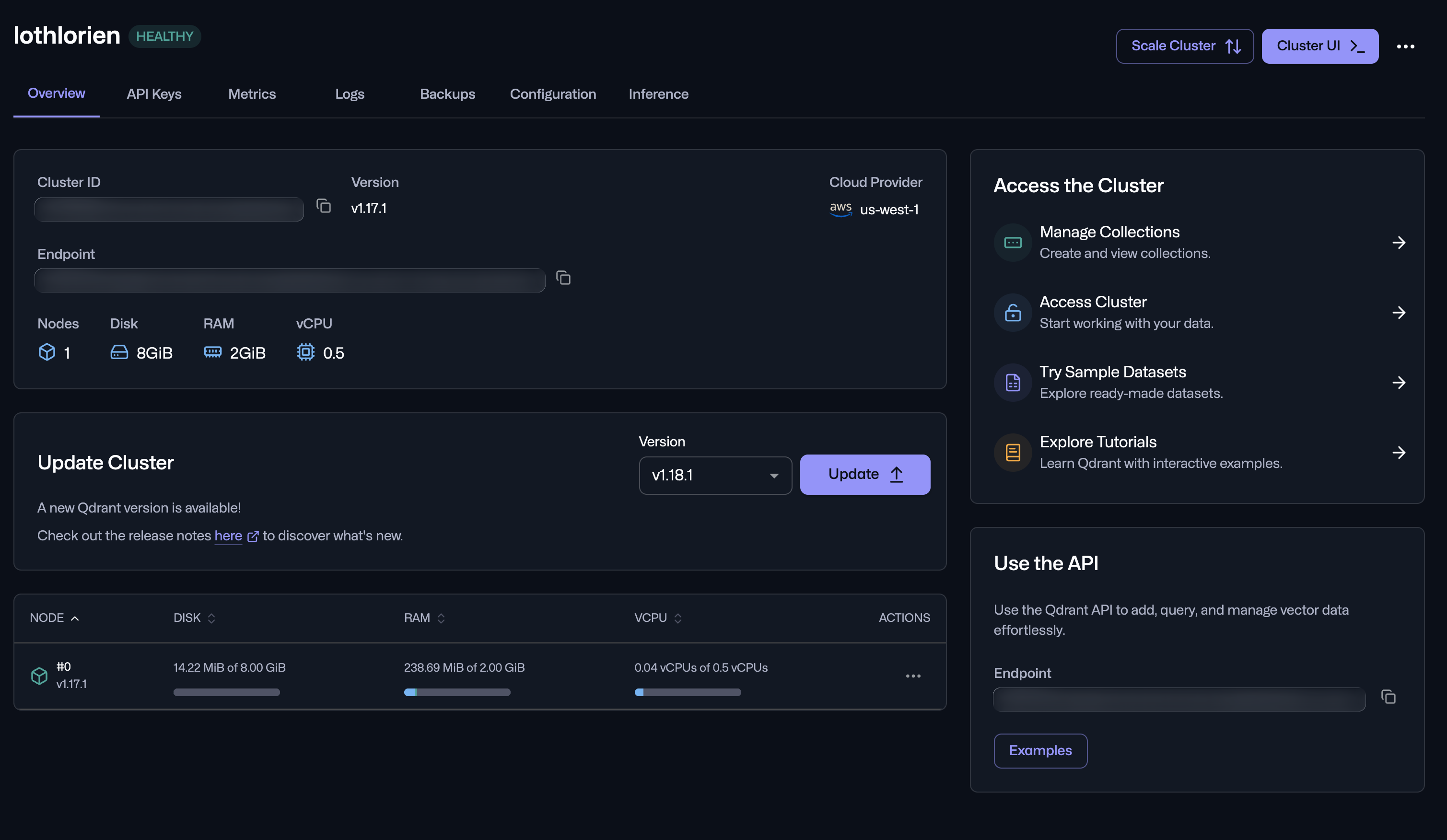The image size is (1447, 840).
Task: Copy the Cluster ID value
Action: pyautogui.click(x=324, y=206)
